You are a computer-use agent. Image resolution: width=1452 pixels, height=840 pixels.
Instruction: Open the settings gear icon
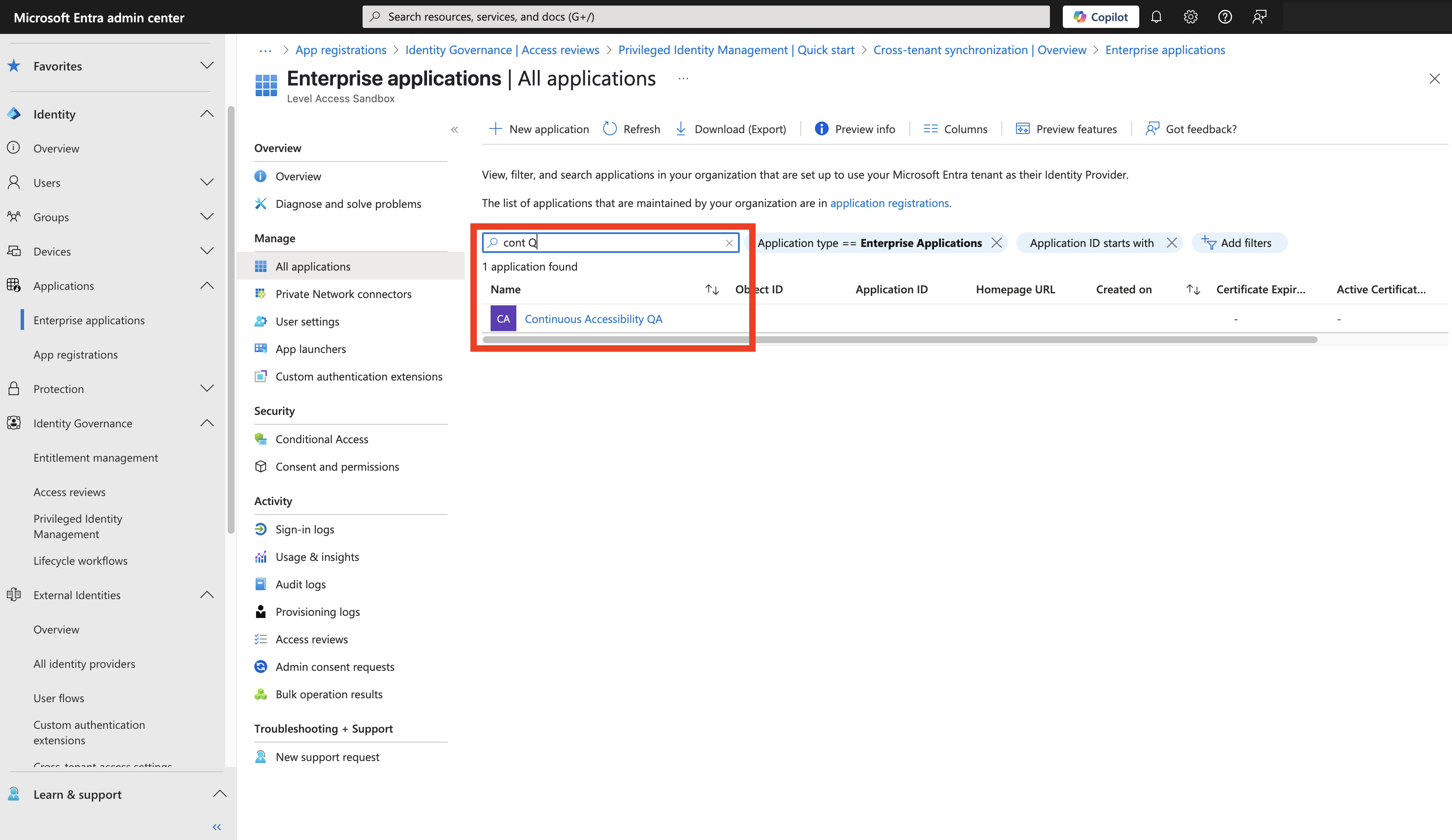coord(1190,16)
